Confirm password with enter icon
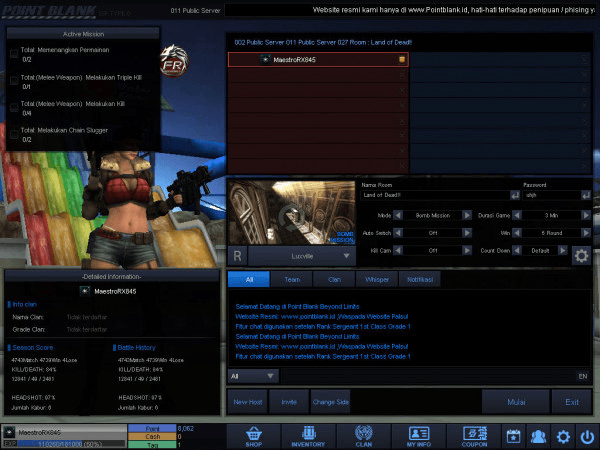 click(x=586, y=196)
